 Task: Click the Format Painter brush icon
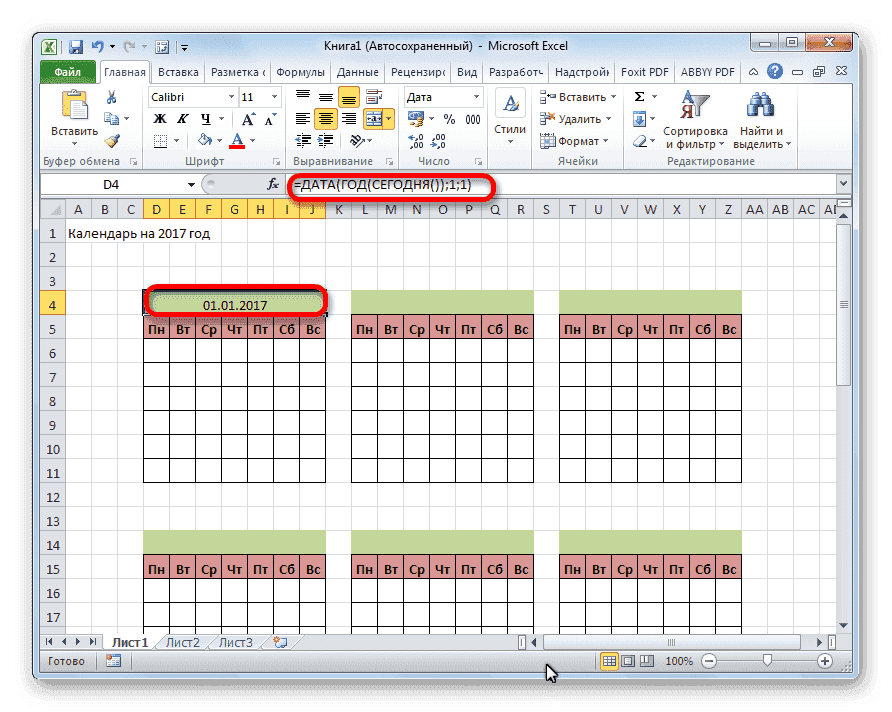coord(112,141)
